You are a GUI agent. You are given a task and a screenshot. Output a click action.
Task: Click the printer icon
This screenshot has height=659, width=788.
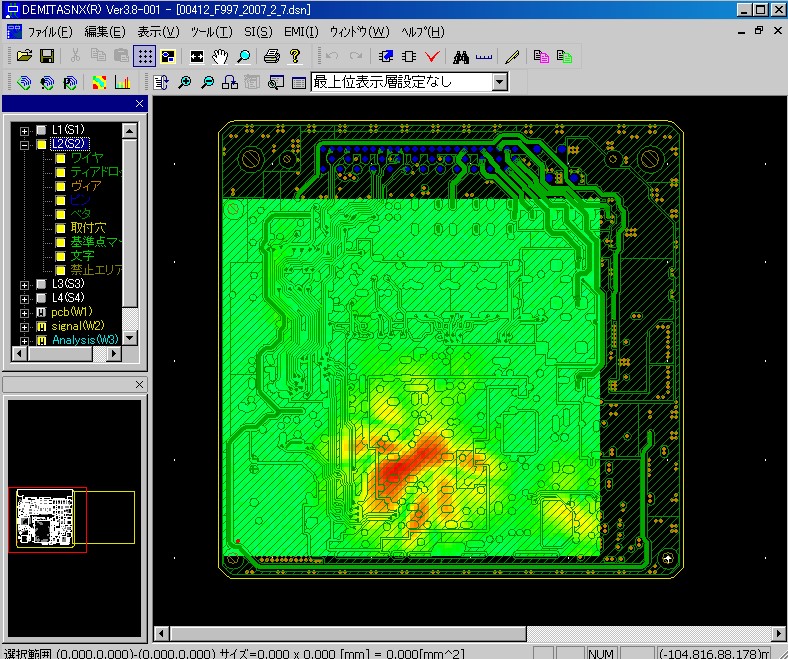(272, 56)
